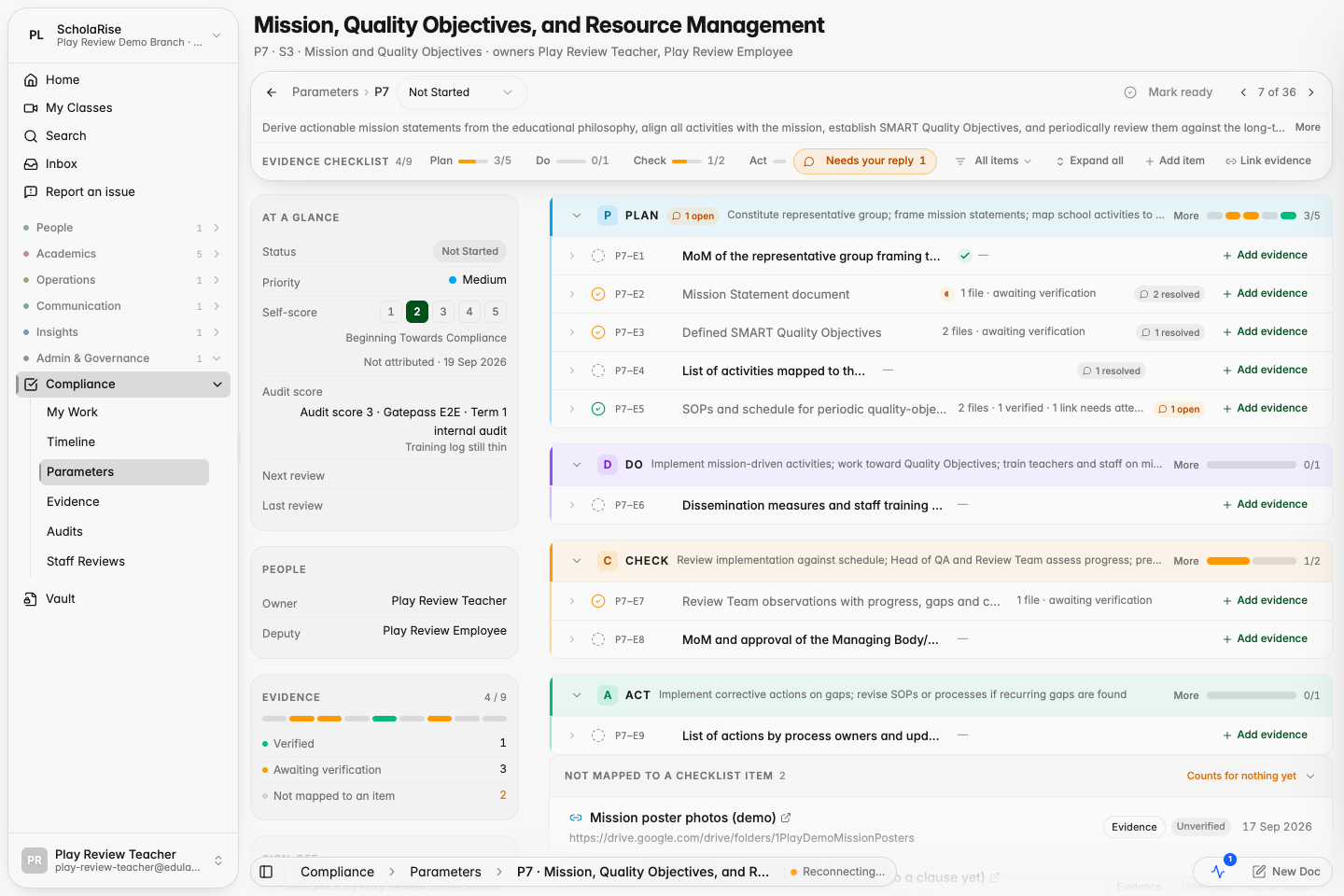
Task: Open the activity pulse icon with badge
Action: [1219, 871]
